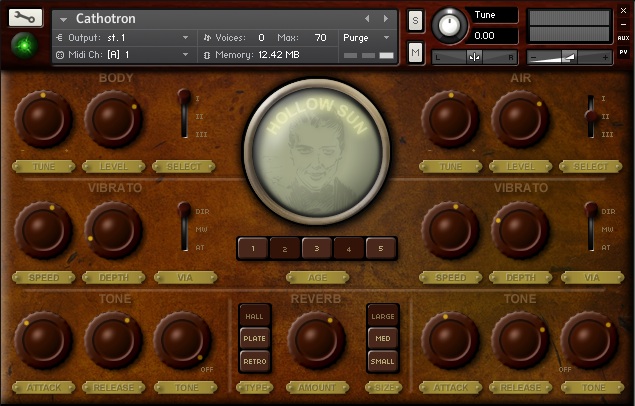Solo the Cathotron instrument

coord(415,20)
